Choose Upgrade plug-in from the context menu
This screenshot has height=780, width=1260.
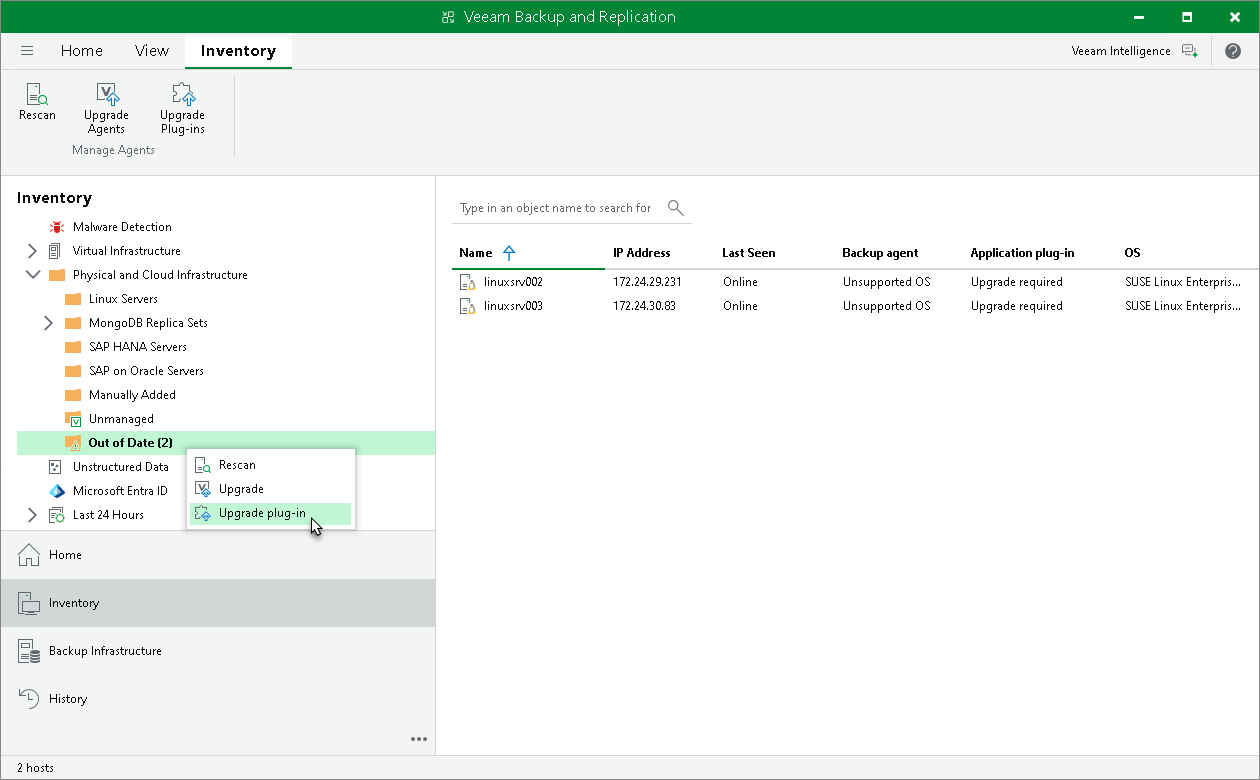click(x=262, y=513)
